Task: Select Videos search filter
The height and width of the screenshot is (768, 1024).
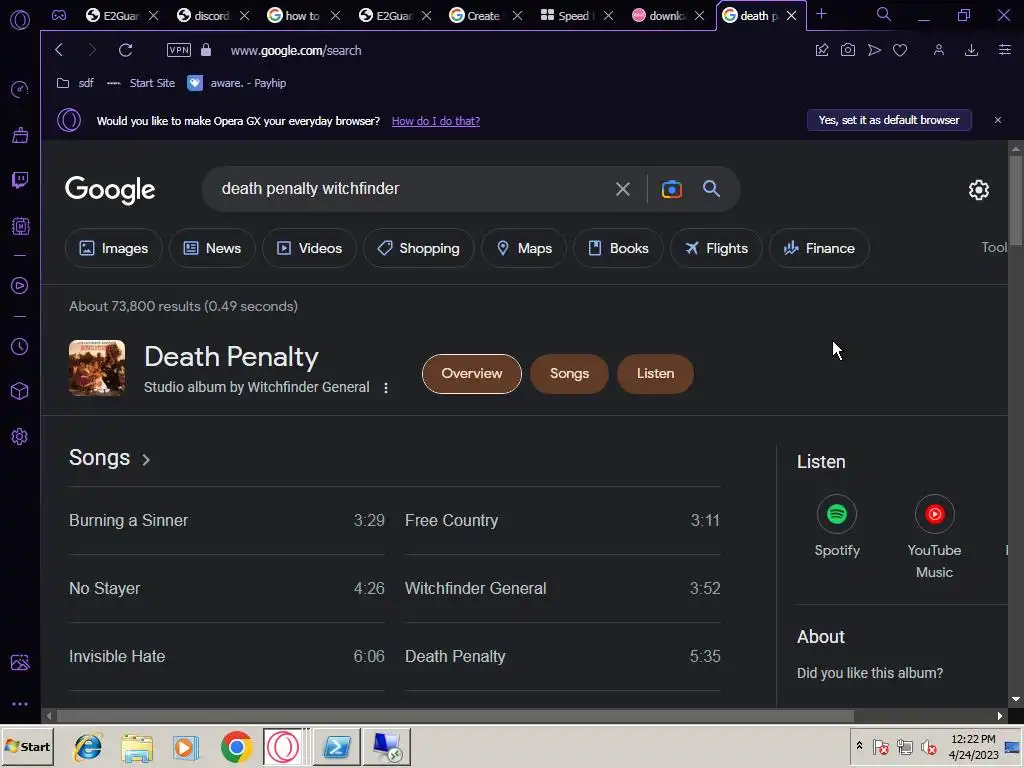Action: click(x=309, y=248)
